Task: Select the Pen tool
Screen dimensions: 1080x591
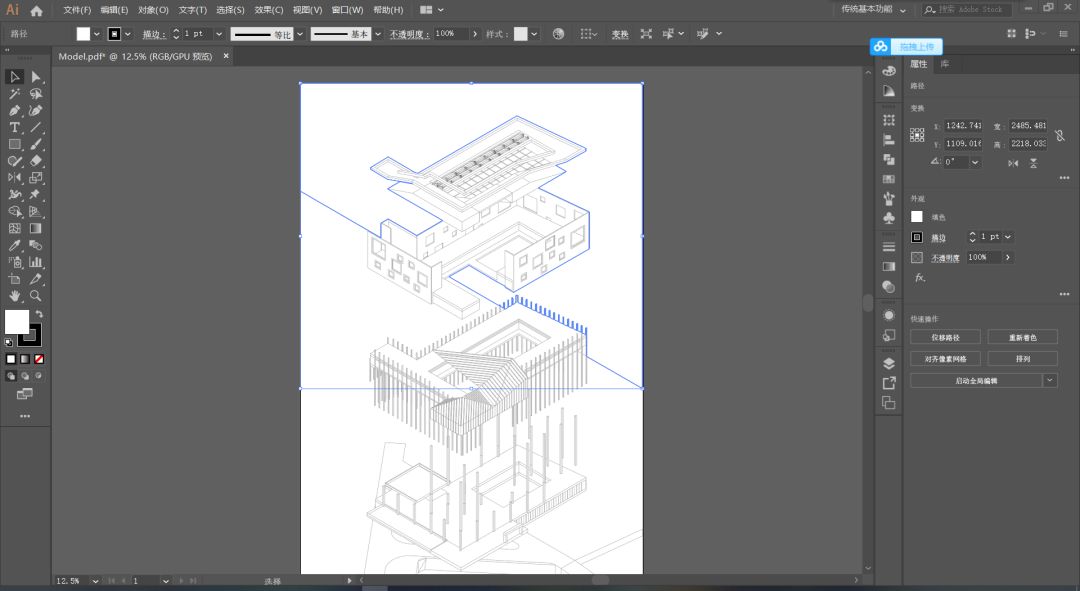Action: click(14, 110)
